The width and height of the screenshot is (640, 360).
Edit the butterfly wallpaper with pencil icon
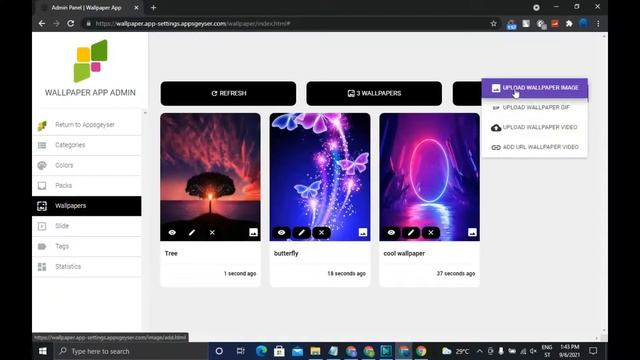(302, 233)
